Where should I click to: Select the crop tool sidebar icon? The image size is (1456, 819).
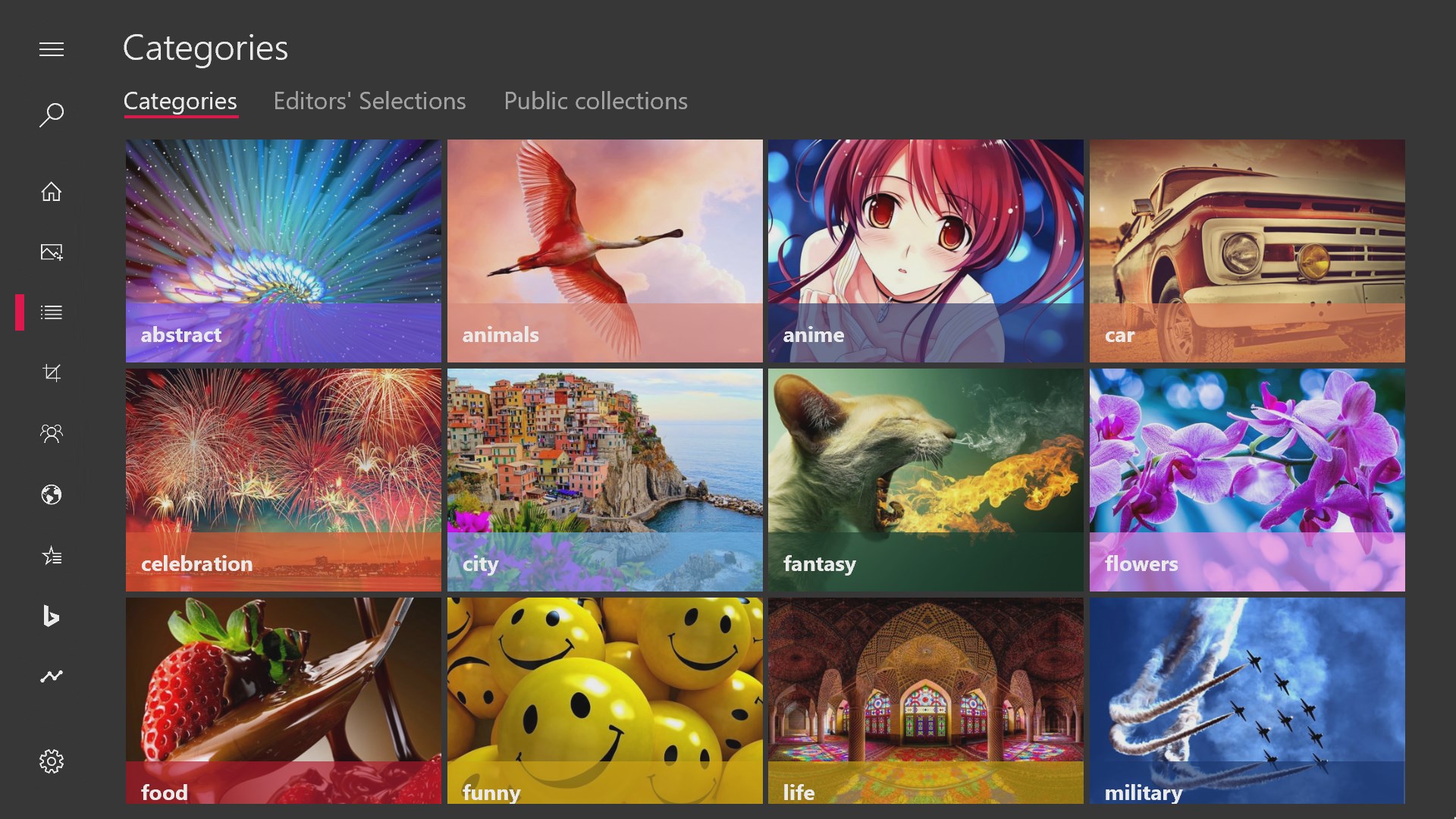tap(52, 373)
